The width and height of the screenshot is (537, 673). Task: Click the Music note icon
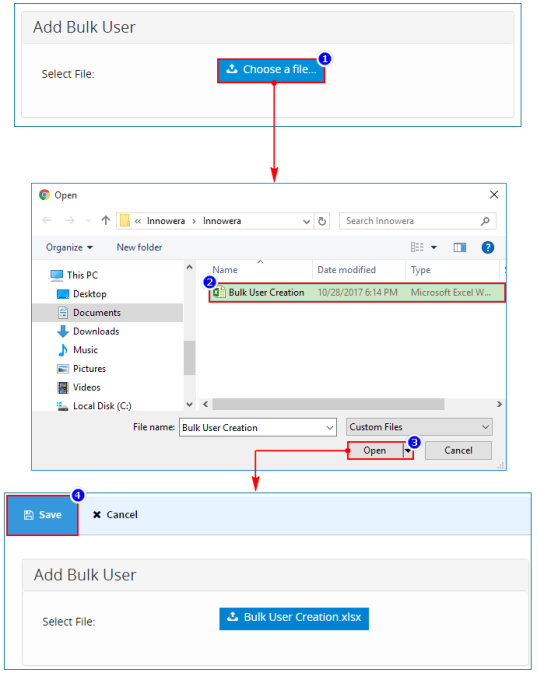point(63,350)
